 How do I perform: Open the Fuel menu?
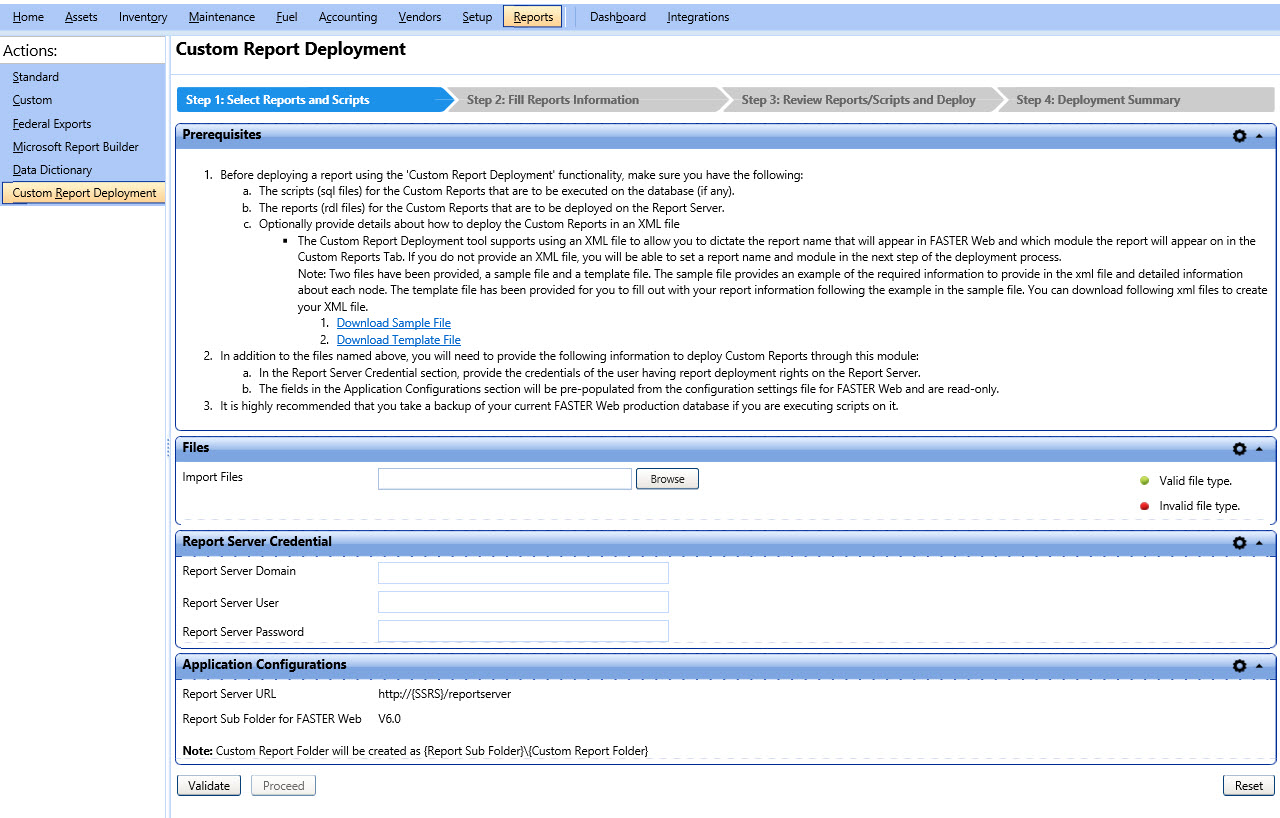click(287, 17)
